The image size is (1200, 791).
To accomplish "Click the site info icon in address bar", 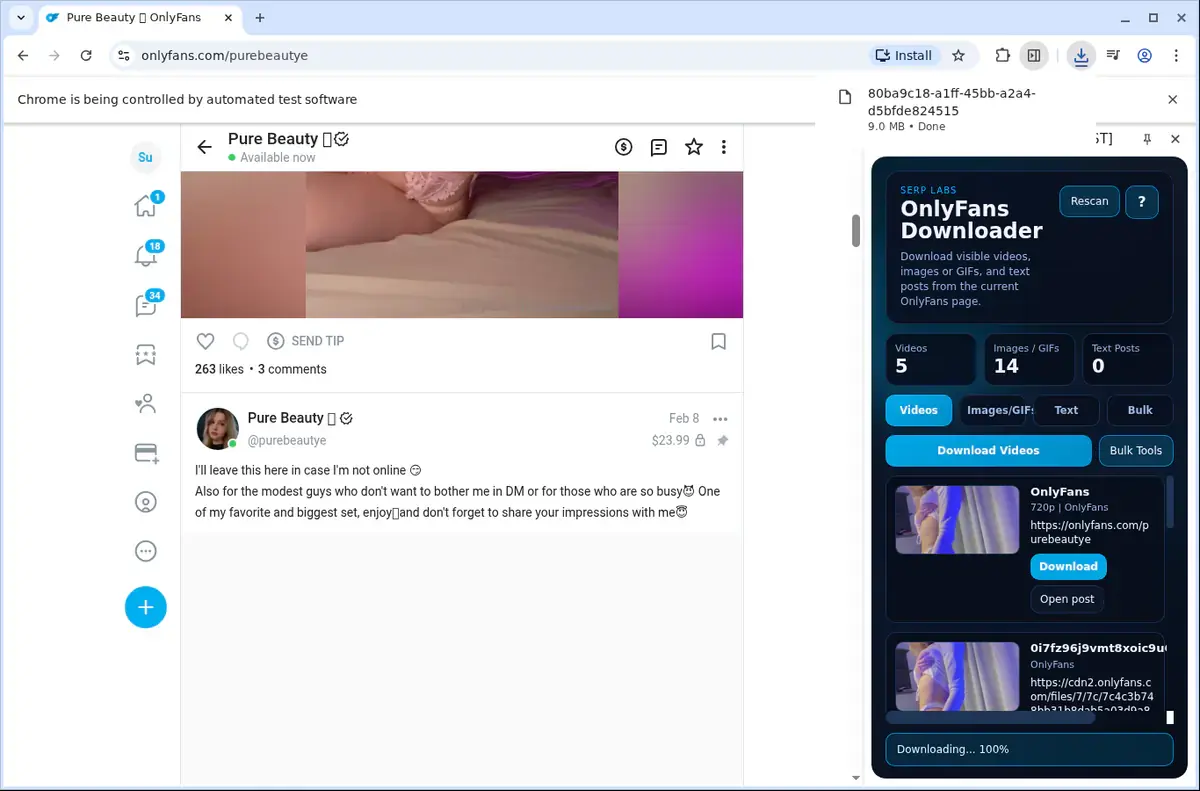I will pyautogui.click(x=123, y=56).
